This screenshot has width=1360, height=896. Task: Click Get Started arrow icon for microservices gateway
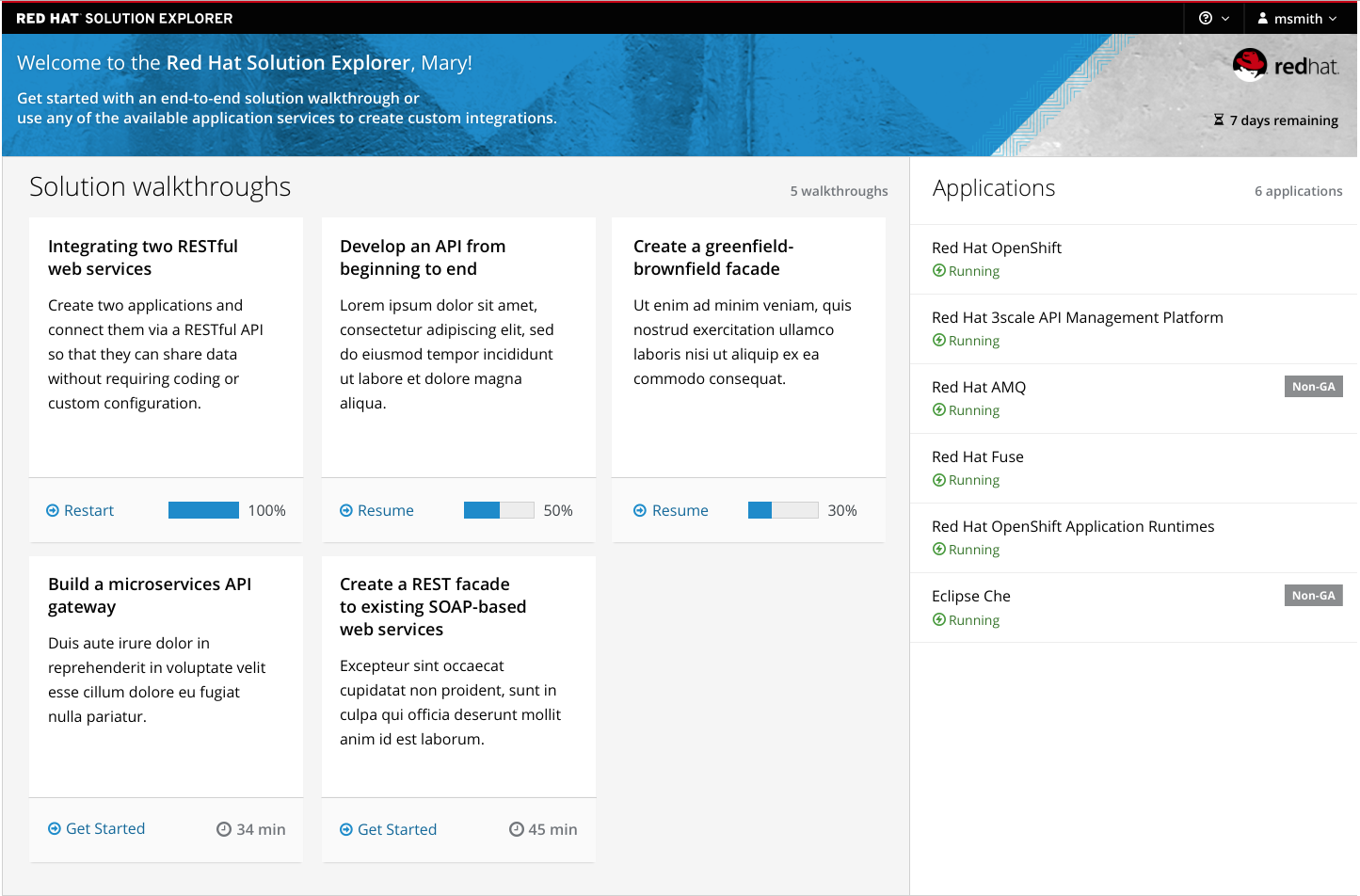55,829
